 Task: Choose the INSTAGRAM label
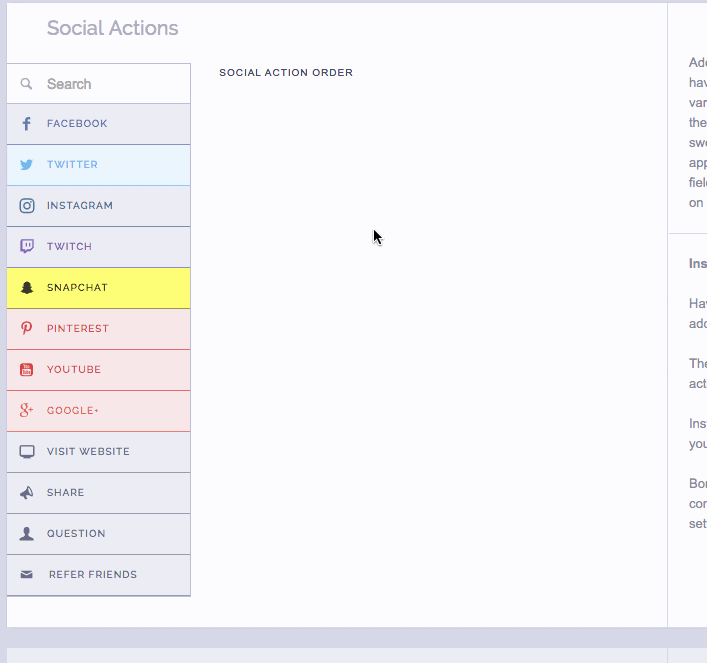(80, 206)
